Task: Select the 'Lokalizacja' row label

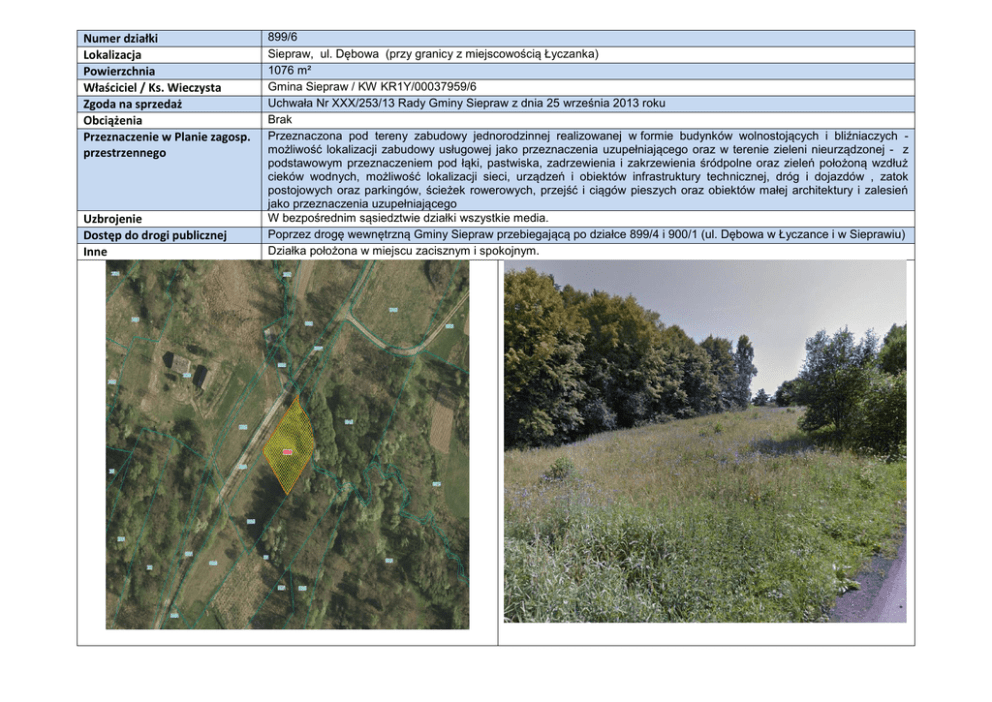Action: pyautogui.click(x=113, y=55)
